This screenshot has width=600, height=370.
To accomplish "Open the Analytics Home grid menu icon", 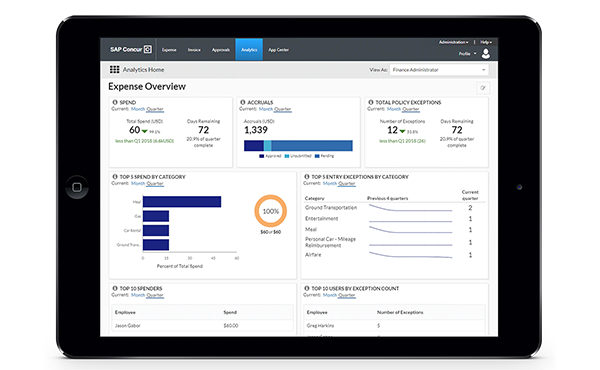I will tap(114, 69).
